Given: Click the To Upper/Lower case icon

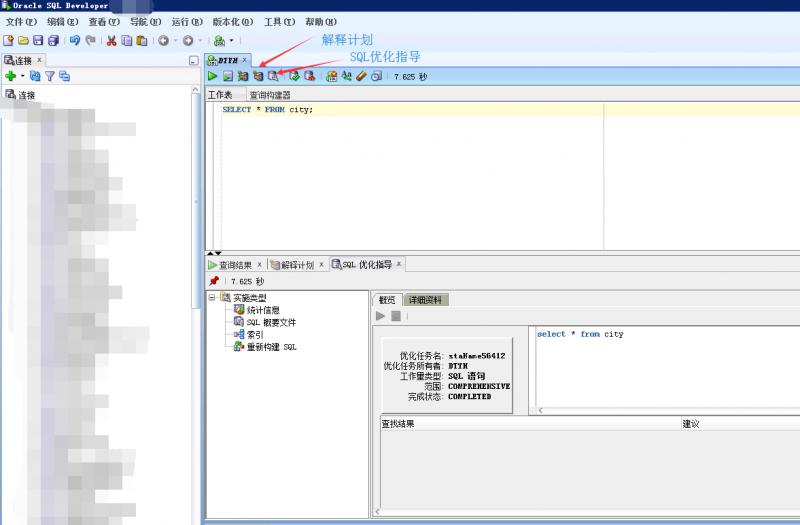Looking at the screenshot, I should [346, 76].
